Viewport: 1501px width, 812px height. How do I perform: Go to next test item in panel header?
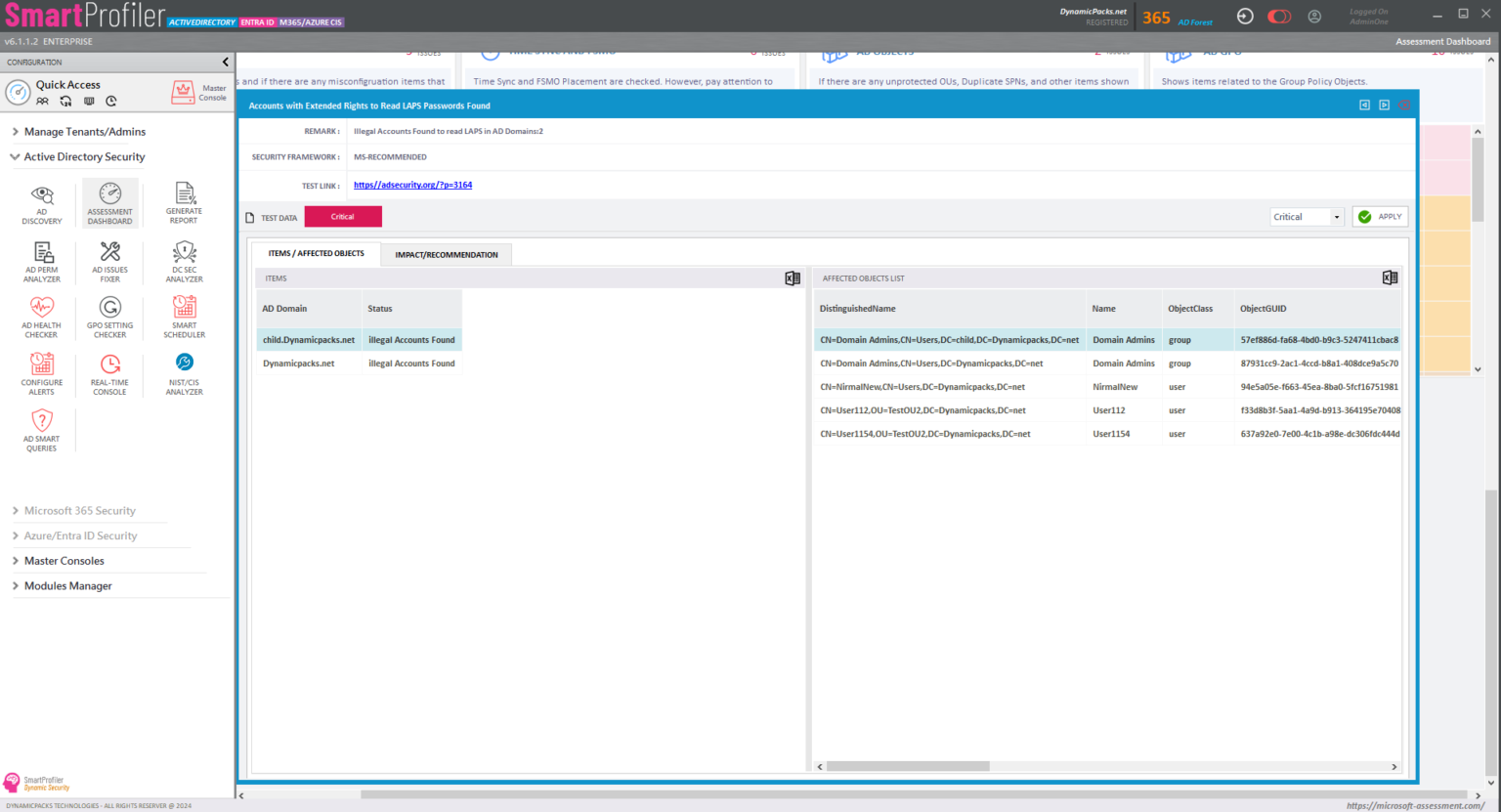click(1384, 105)
